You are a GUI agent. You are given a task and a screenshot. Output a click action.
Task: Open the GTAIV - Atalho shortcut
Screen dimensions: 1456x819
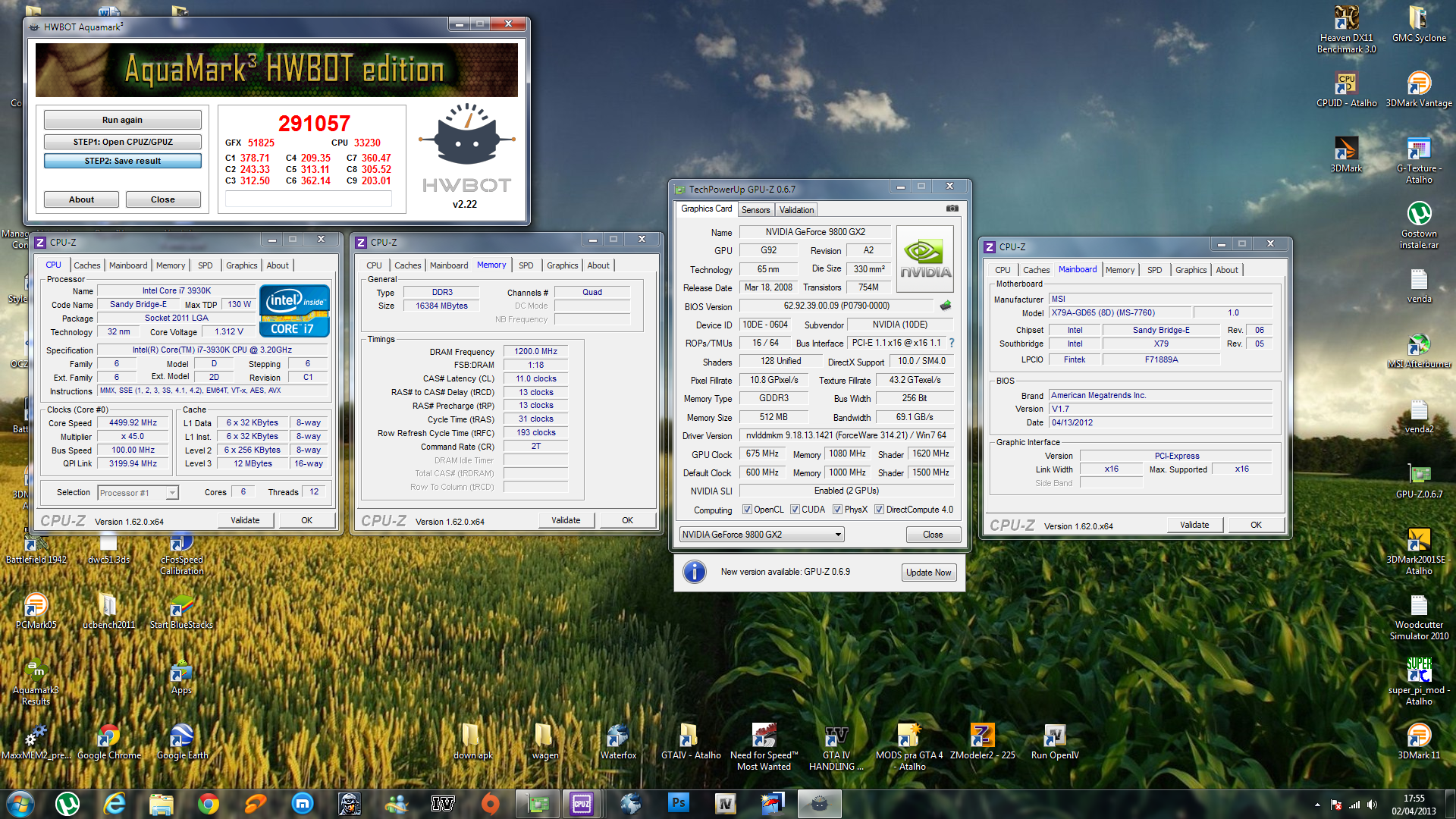click(x=690, y=741)
